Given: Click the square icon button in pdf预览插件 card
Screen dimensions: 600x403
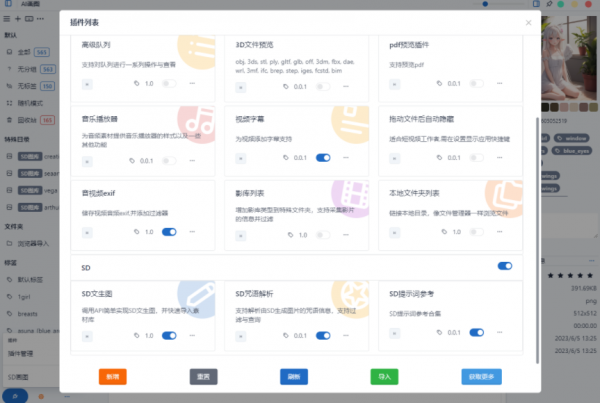Looking at the screenshot, I should (x=395, y=84).
